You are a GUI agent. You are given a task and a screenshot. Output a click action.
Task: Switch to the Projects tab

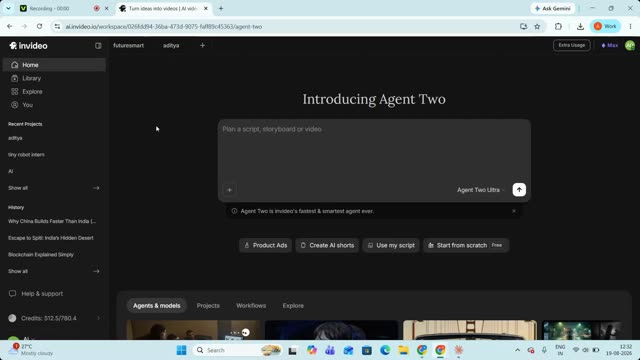tap(208, 306)
